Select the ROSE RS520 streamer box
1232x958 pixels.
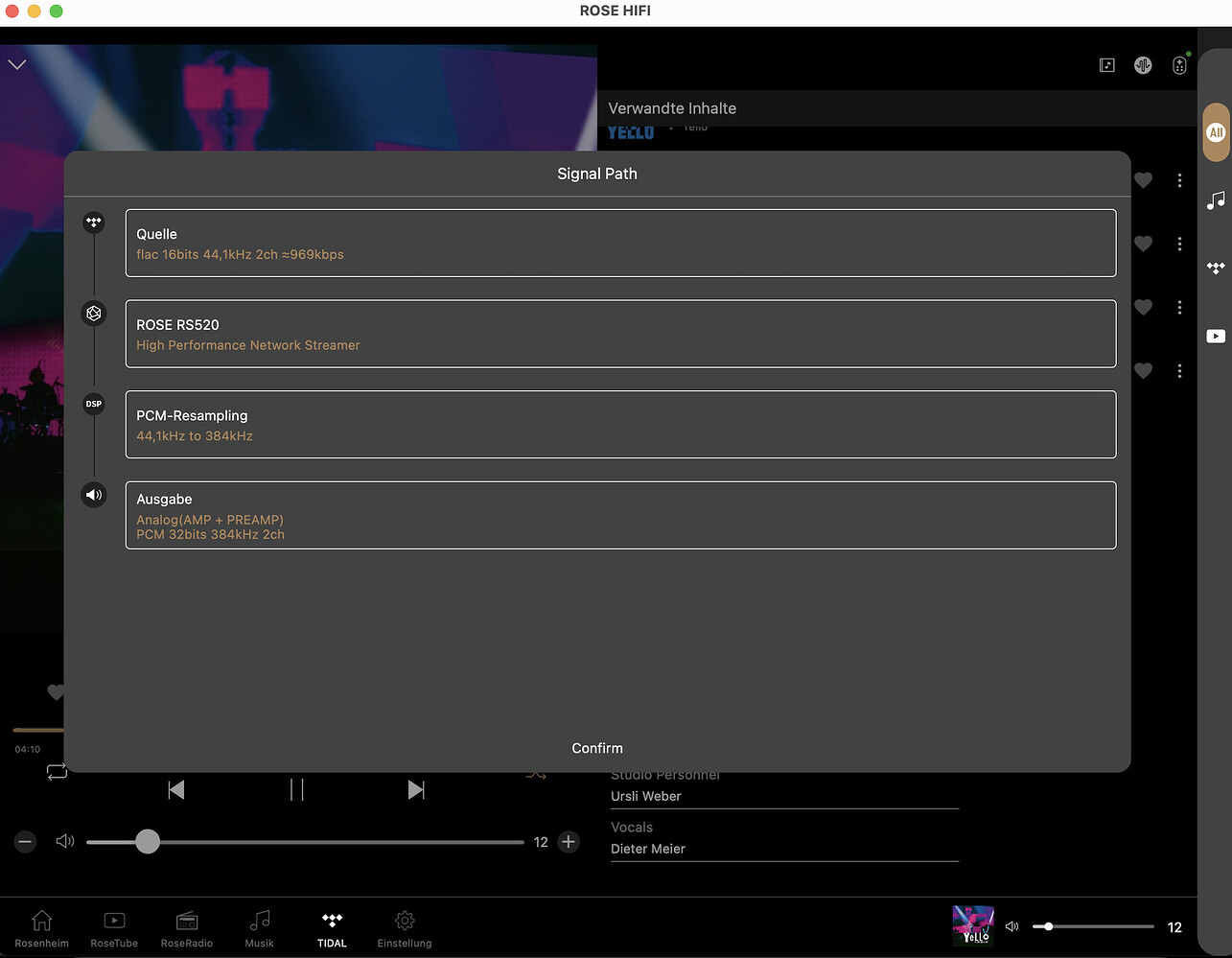620,334
